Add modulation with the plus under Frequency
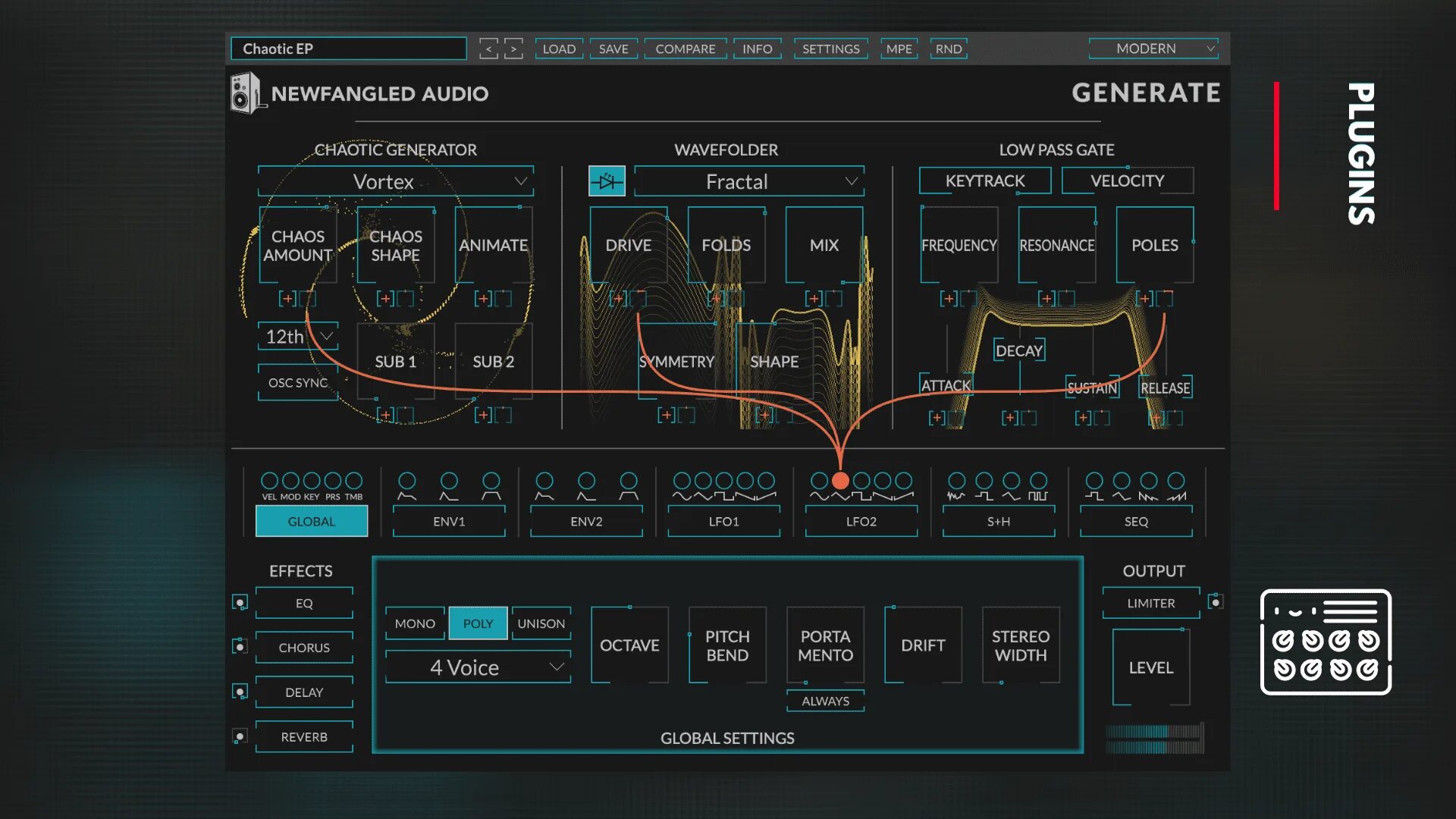 (x=948, y=299)
